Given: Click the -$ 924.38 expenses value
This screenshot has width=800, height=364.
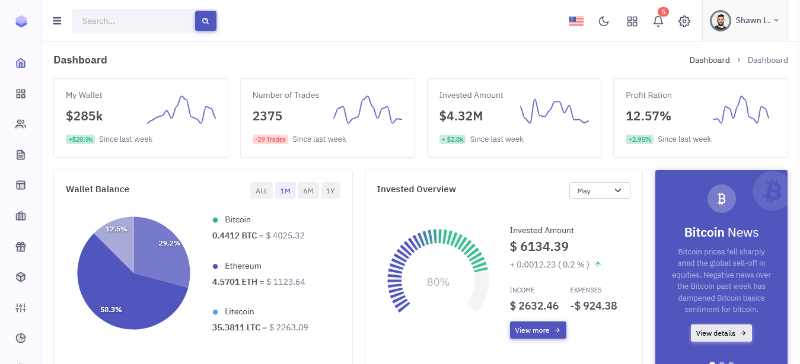Looking at the screenshot, I should point(593,306).
